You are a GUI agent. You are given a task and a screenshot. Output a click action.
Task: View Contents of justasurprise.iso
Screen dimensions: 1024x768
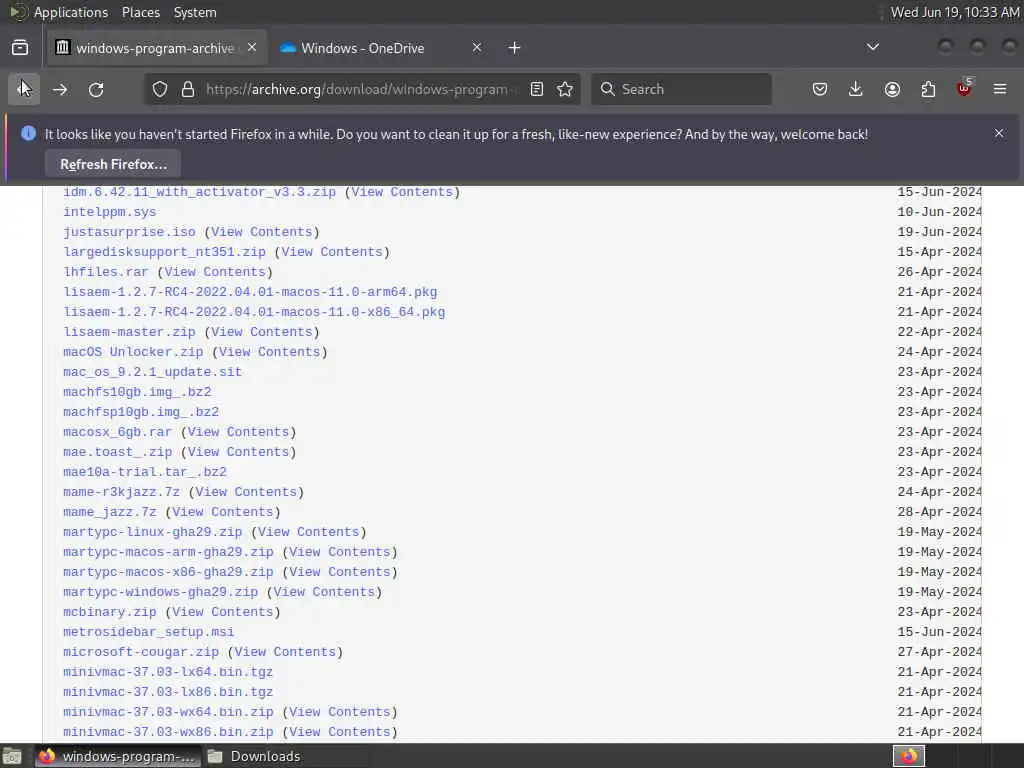[261, 232]
